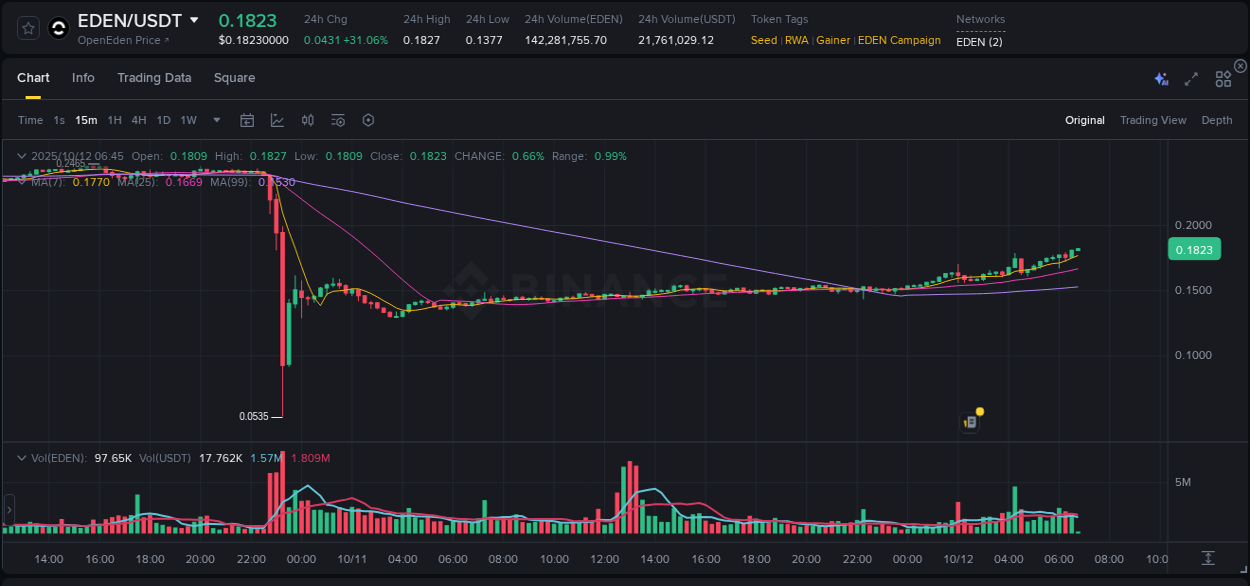
Task: Open the OHLC candle display settings
Action: click(308, 120)
